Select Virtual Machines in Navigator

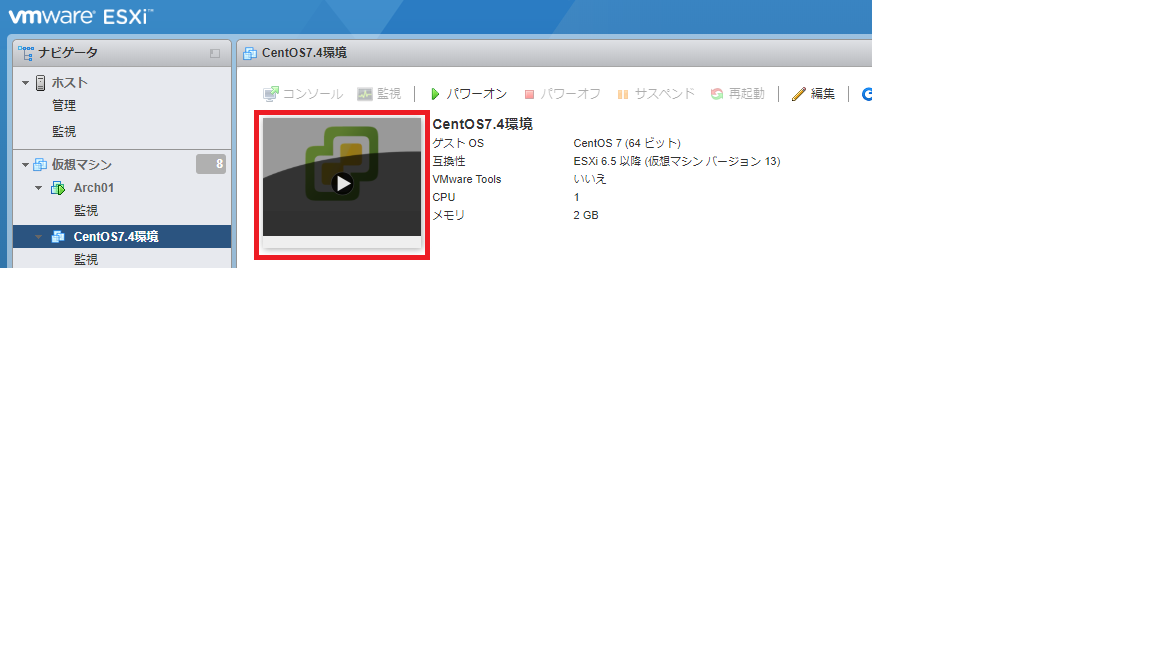[82, 165]
